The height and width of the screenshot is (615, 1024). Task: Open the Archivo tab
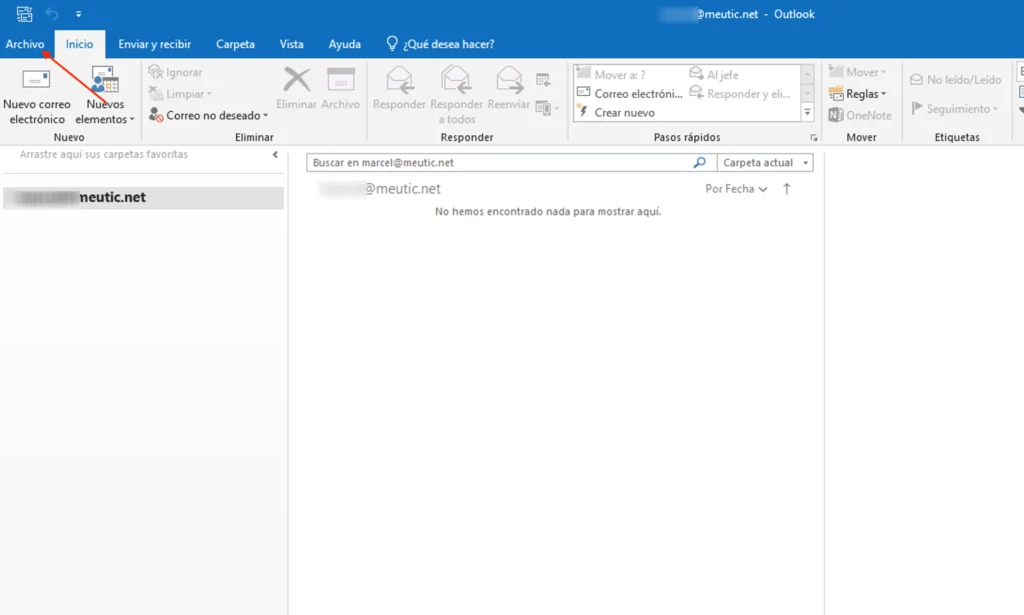pyautogui.click(x=25, y=44)
